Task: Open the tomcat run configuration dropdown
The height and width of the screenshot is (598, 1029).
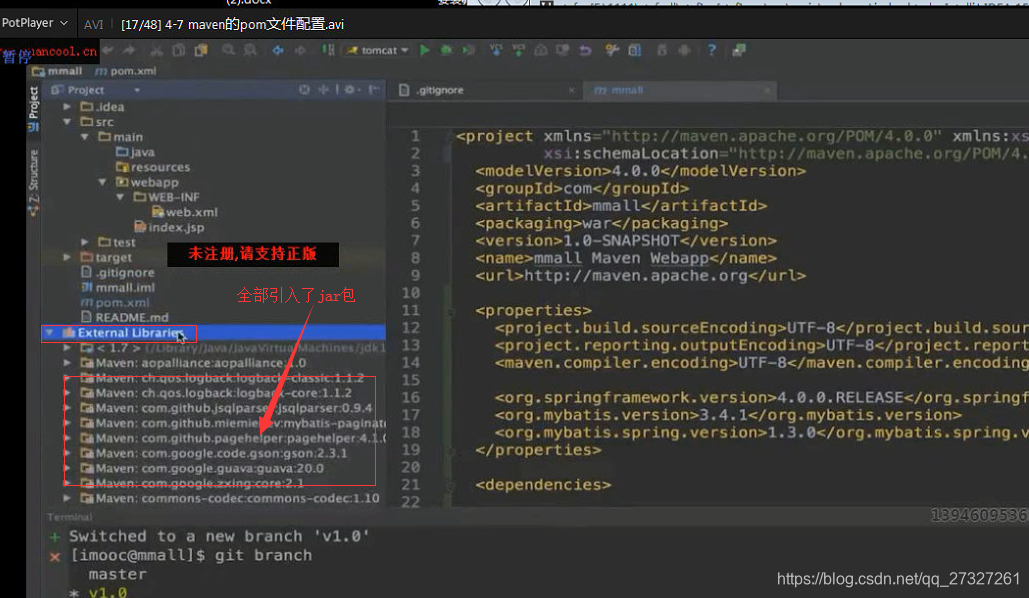Action: (x=377, y=51)
